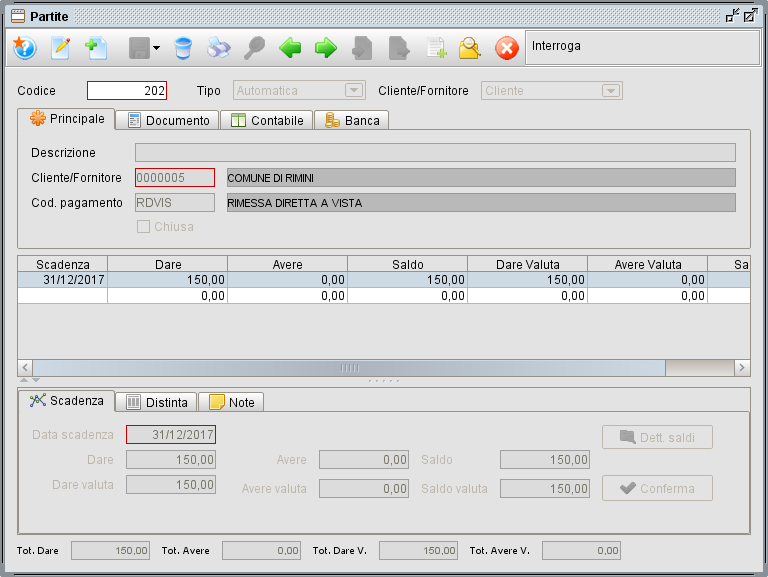Viewport: 768px width, 577px height.
Task: Toggle the Chiusa checkbox
Action: (x=144, y=227)
